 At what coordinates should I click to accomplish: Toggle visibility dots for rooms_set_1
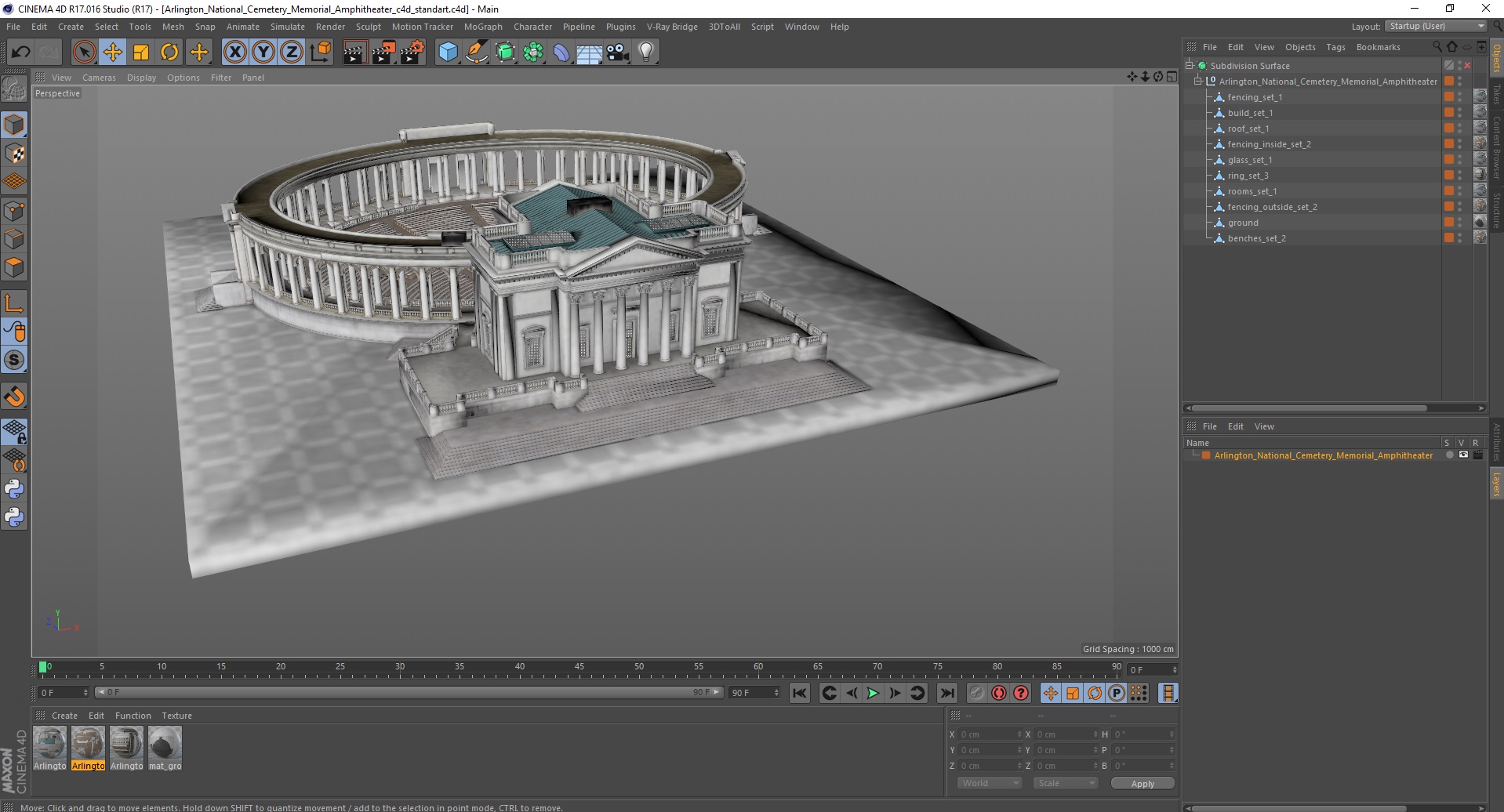tap(1460, 191)
